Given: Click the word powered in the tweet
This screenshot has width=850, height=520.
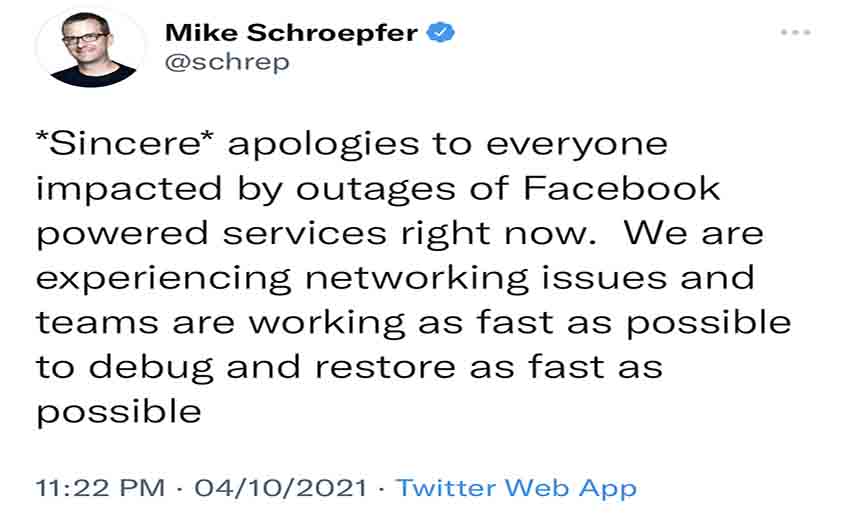Looking at the screenshot, I should [x=122, y=235].
